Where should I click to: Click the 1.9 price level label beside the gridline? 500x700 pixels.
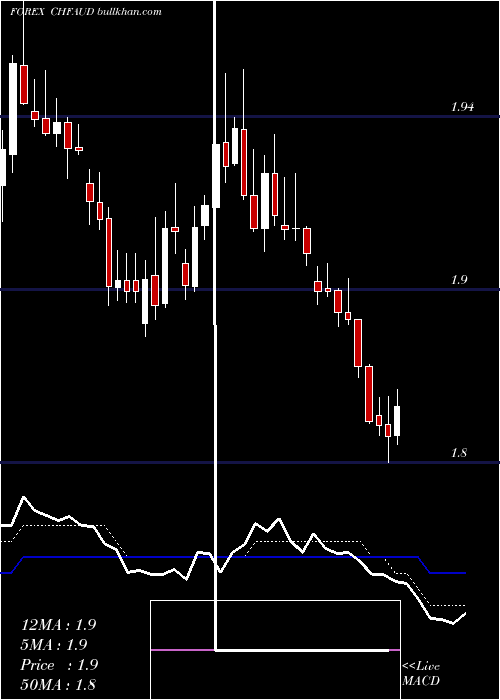tap(459, 280)
